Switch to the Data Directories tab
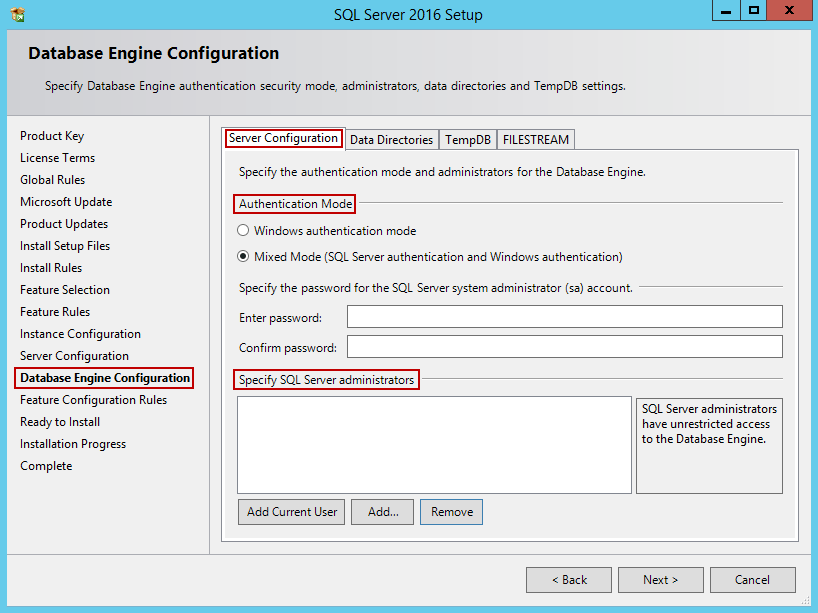 391,140
